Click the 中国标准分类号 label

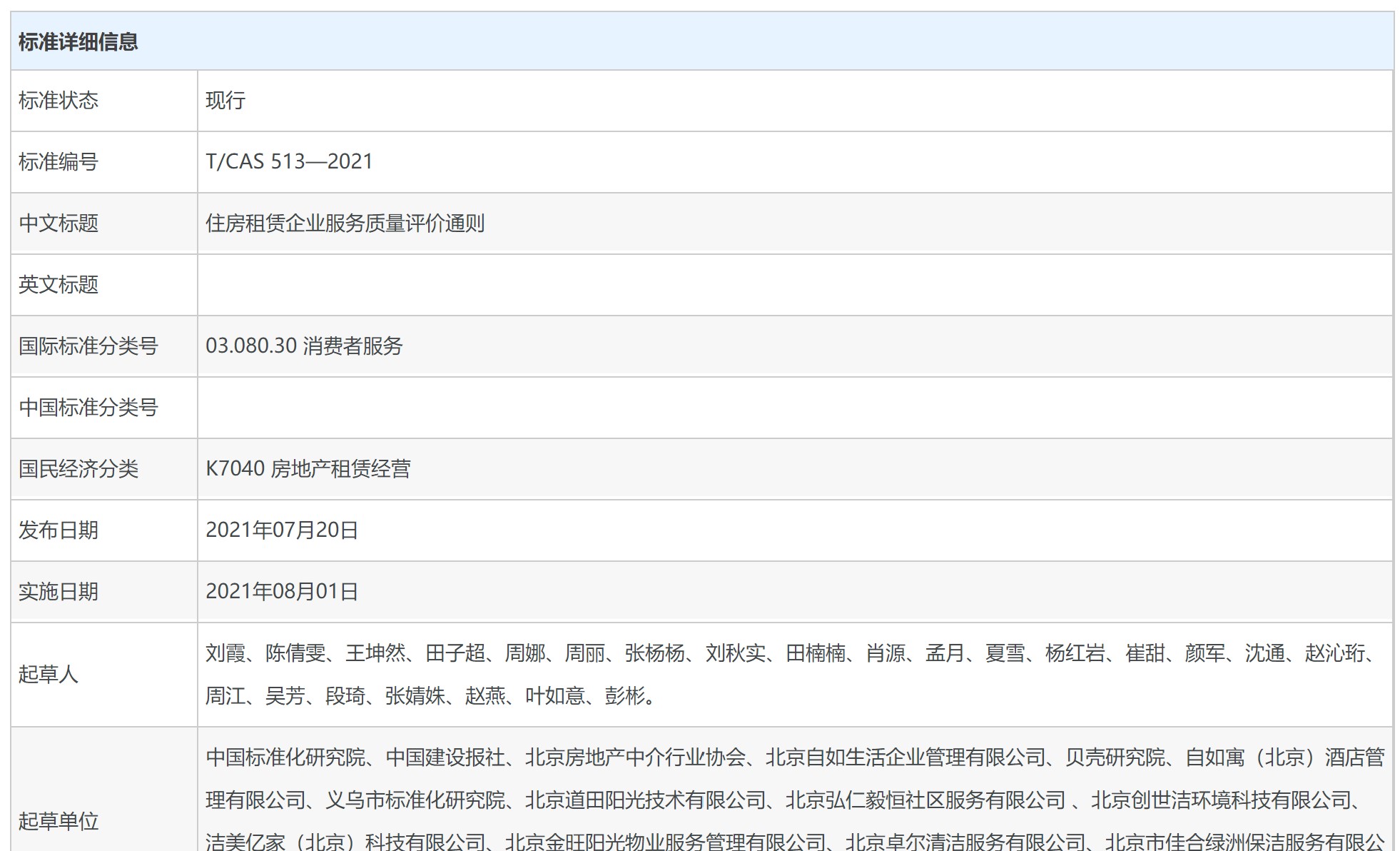click(88, 408)
